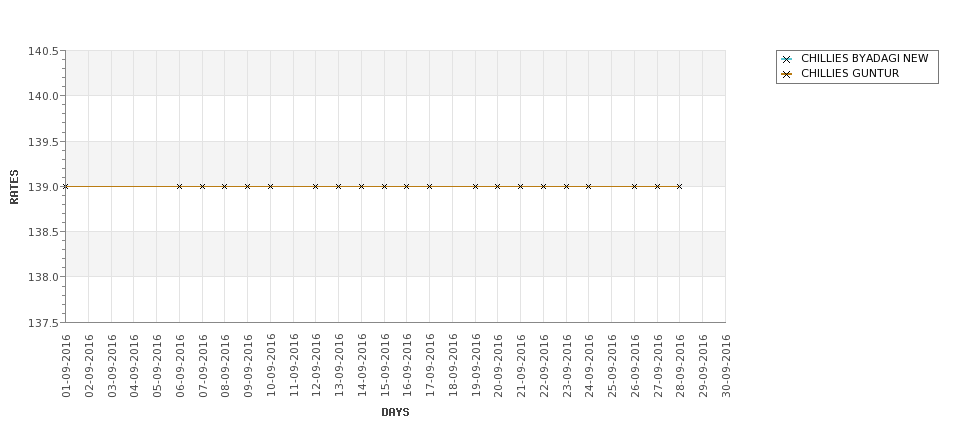This screenshot has width=975, height=429.
Task: Select the data marker for 07-09-2016
Action: tap(202, 187)
